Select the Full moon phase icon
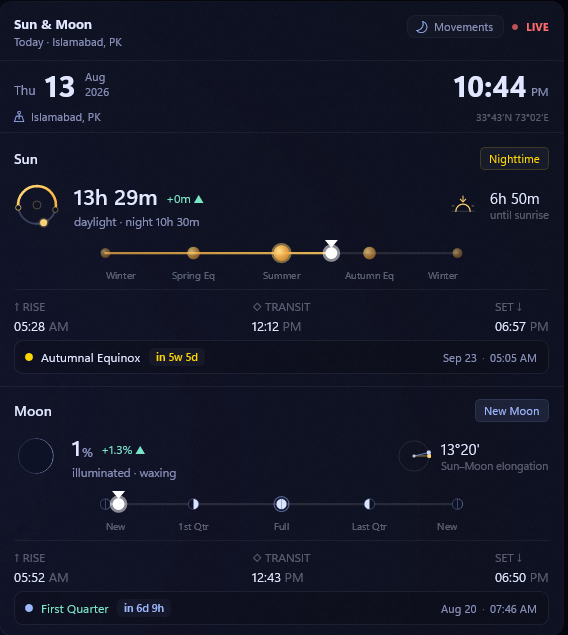The width and height of the screenshot is (568, 635). point(281,504)
